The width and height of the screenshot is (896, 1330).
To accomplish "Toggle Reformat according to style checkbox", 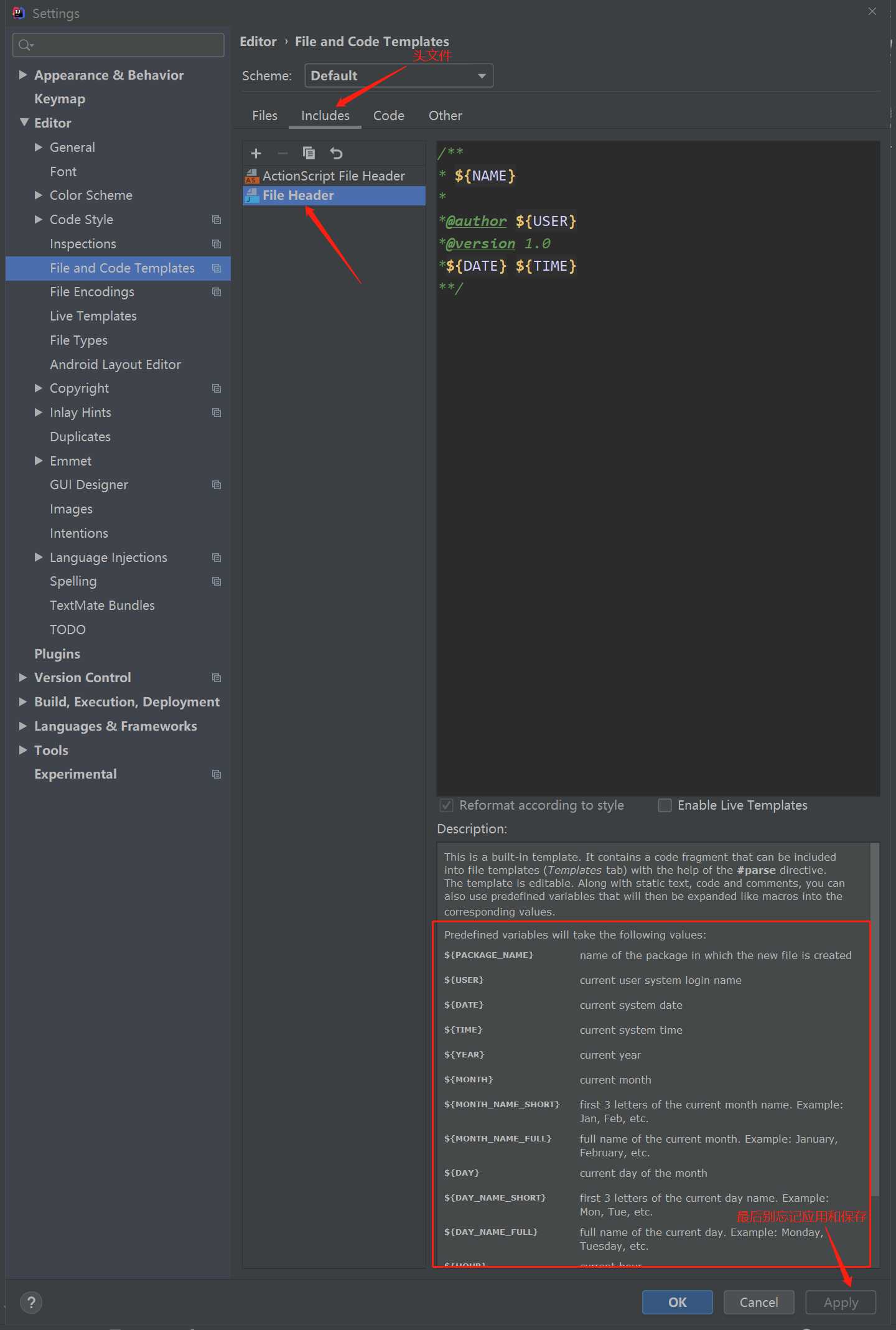I will pos(446,805).
